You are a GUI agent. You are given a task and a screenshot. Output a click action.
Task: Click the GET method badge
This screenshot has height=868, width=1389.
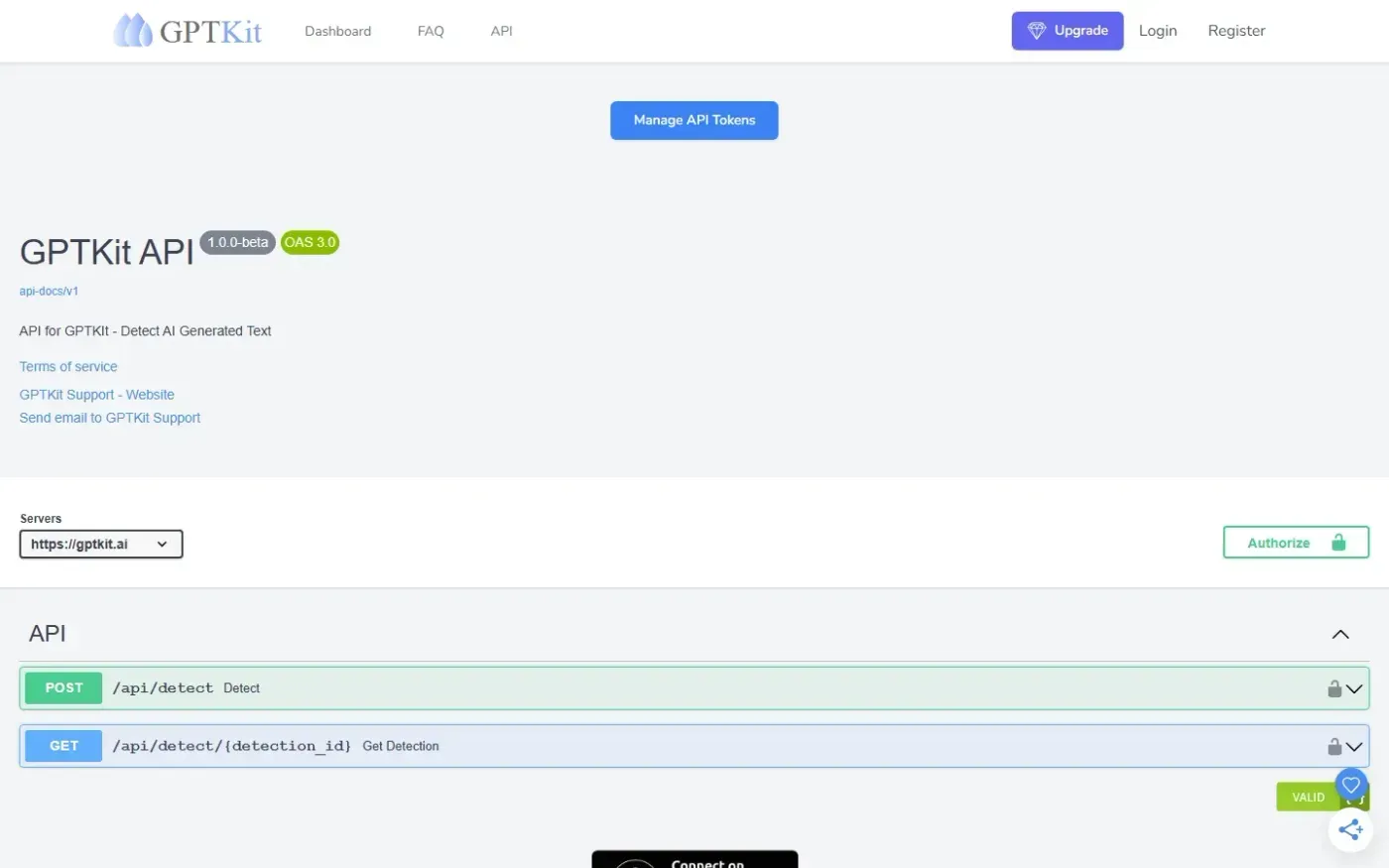[x=63, y=746]
